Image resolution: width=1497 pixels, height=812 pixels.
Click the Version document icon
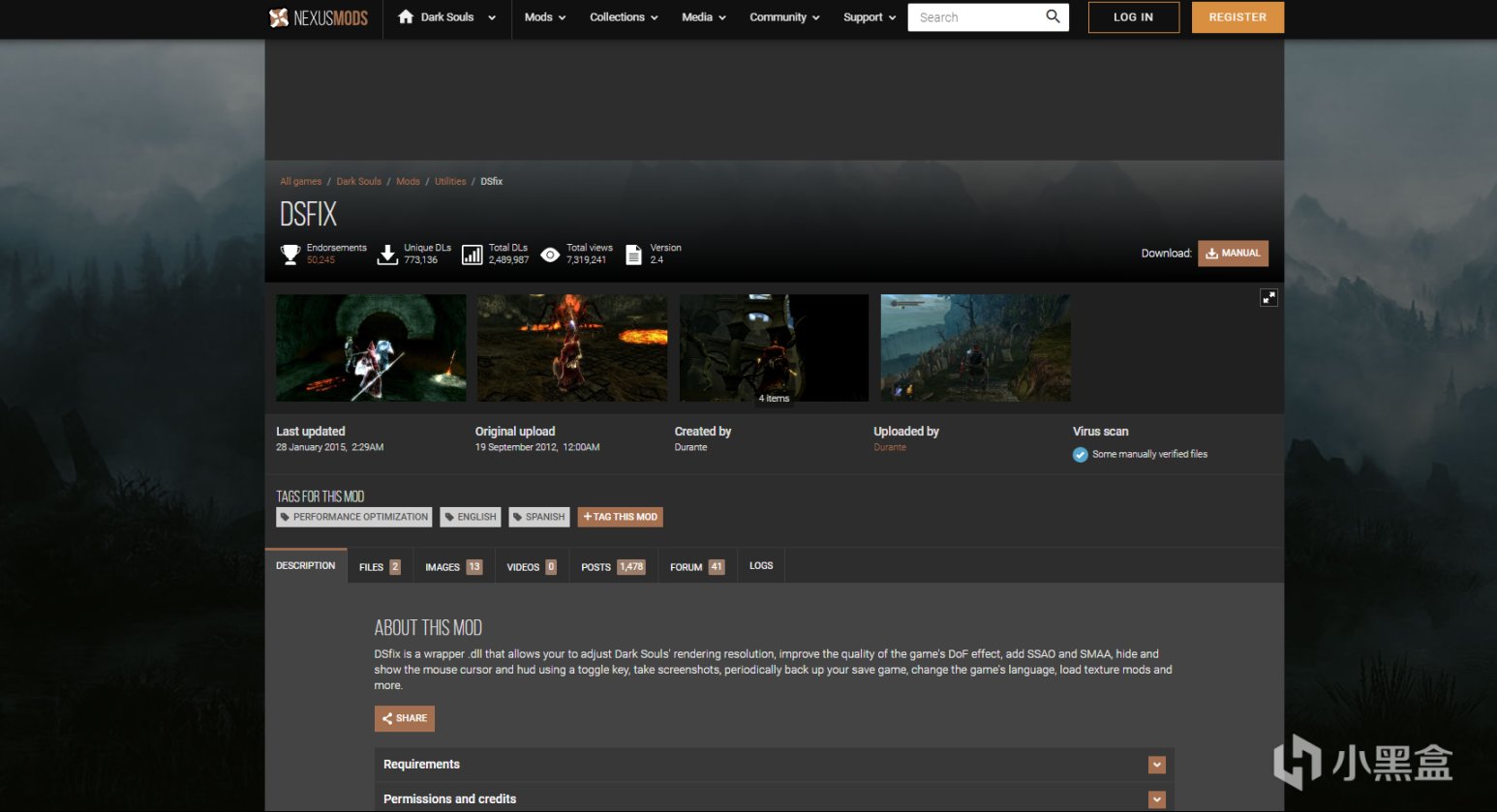633,255
